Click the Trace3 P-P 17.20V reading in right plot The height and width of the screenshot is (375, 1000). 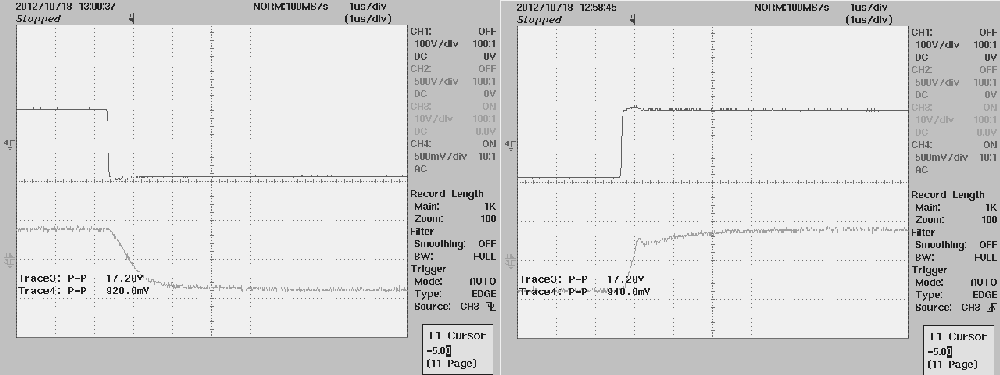tap(583, 279)
